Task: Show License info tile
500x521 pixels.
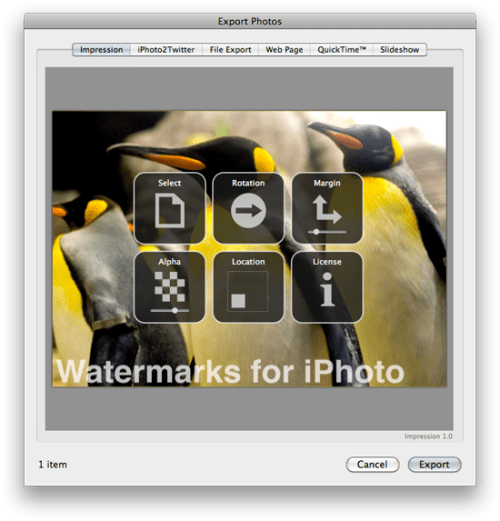Action: coord(327,287)
